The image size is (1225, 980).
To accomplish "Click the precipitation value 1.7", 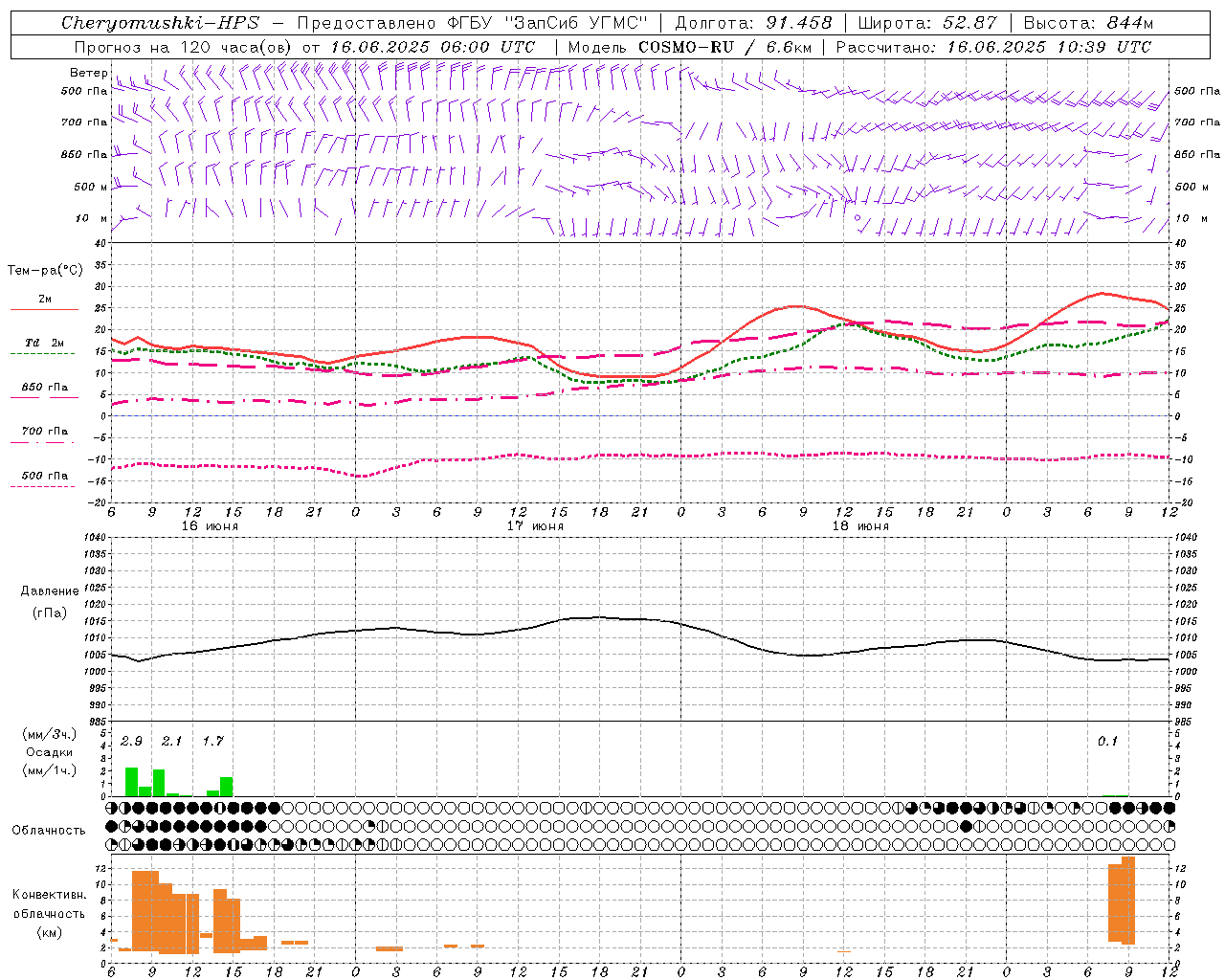I will coord(212,742).
